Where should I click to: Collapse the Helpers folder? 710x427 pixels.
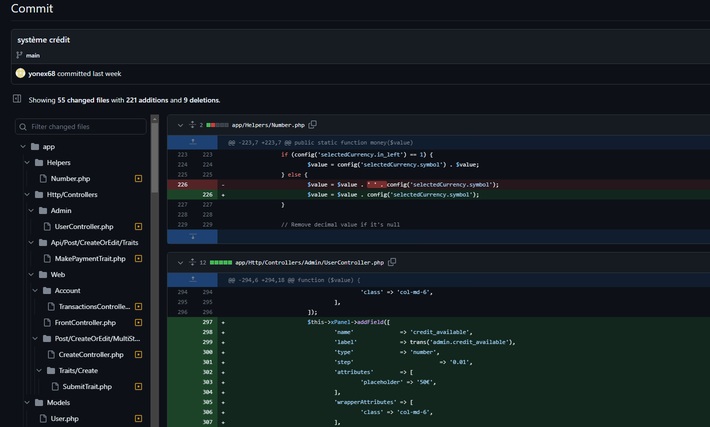[x=27, y=162]
